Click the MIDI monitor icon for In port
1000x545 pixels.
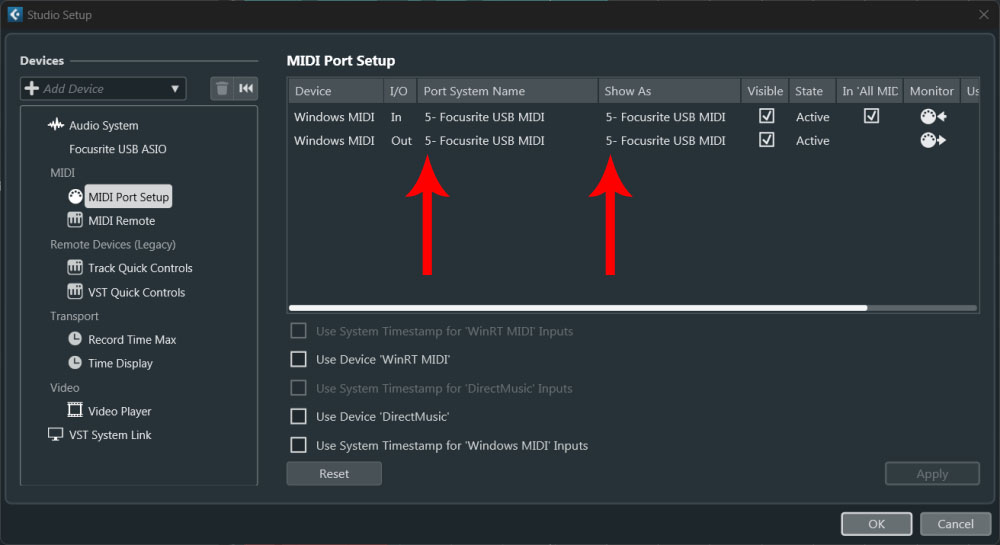click(x=932, y=117)
